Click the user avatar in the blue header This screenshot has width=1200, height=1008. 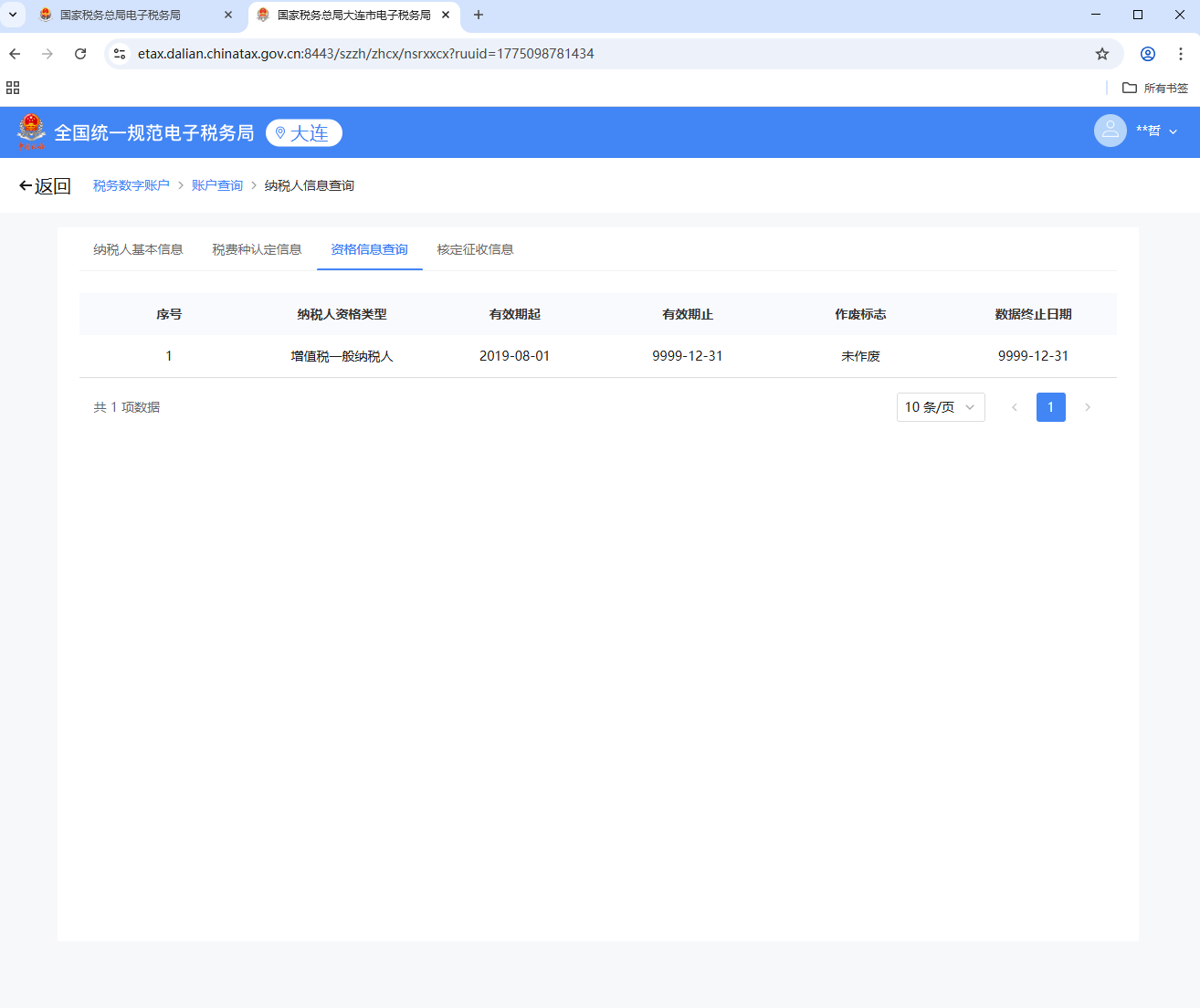pyautogui.click(x=1110, y=131)
